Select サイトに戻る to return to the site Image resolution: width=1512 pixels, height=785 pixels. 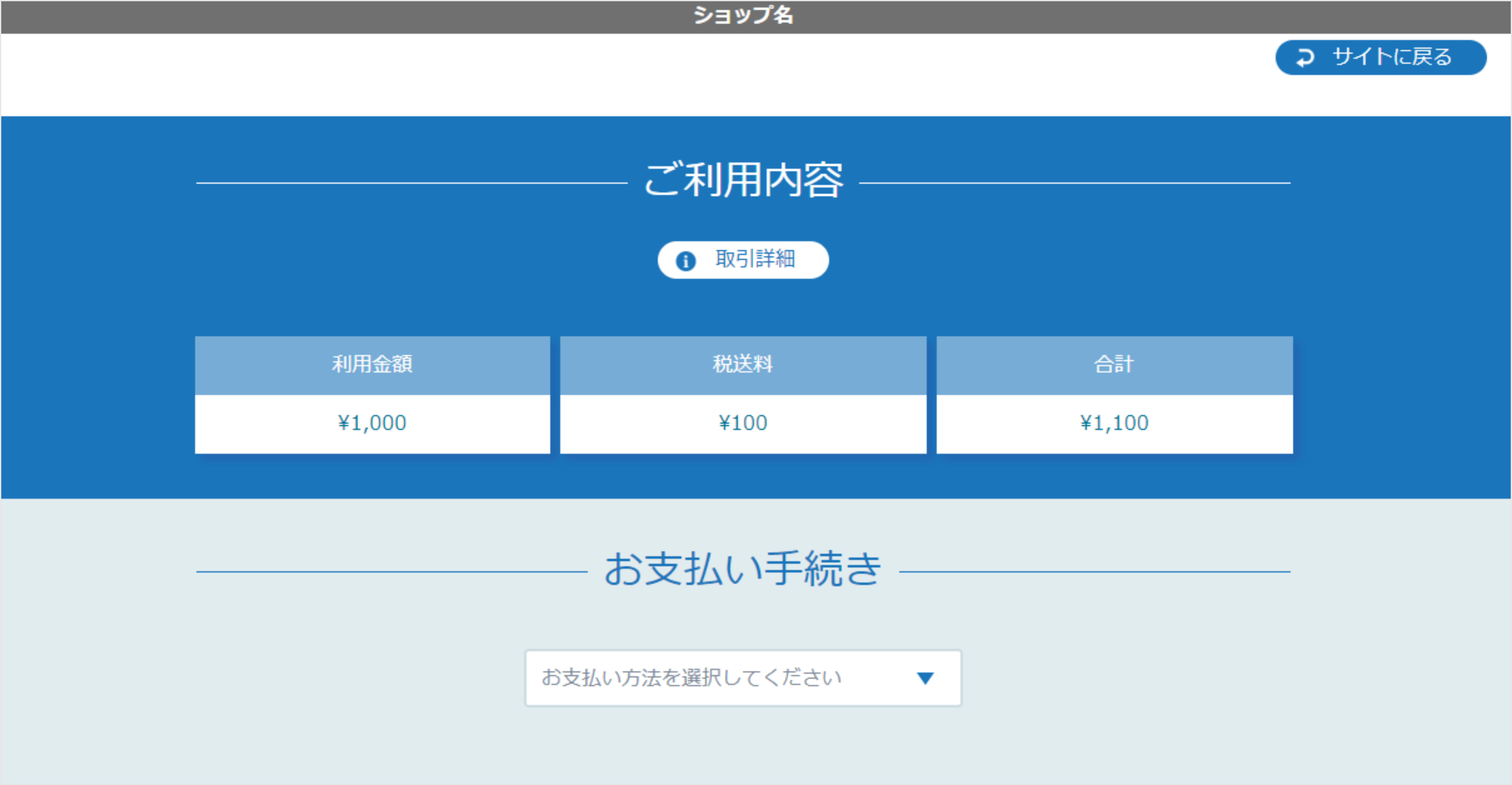(1379, 57)
